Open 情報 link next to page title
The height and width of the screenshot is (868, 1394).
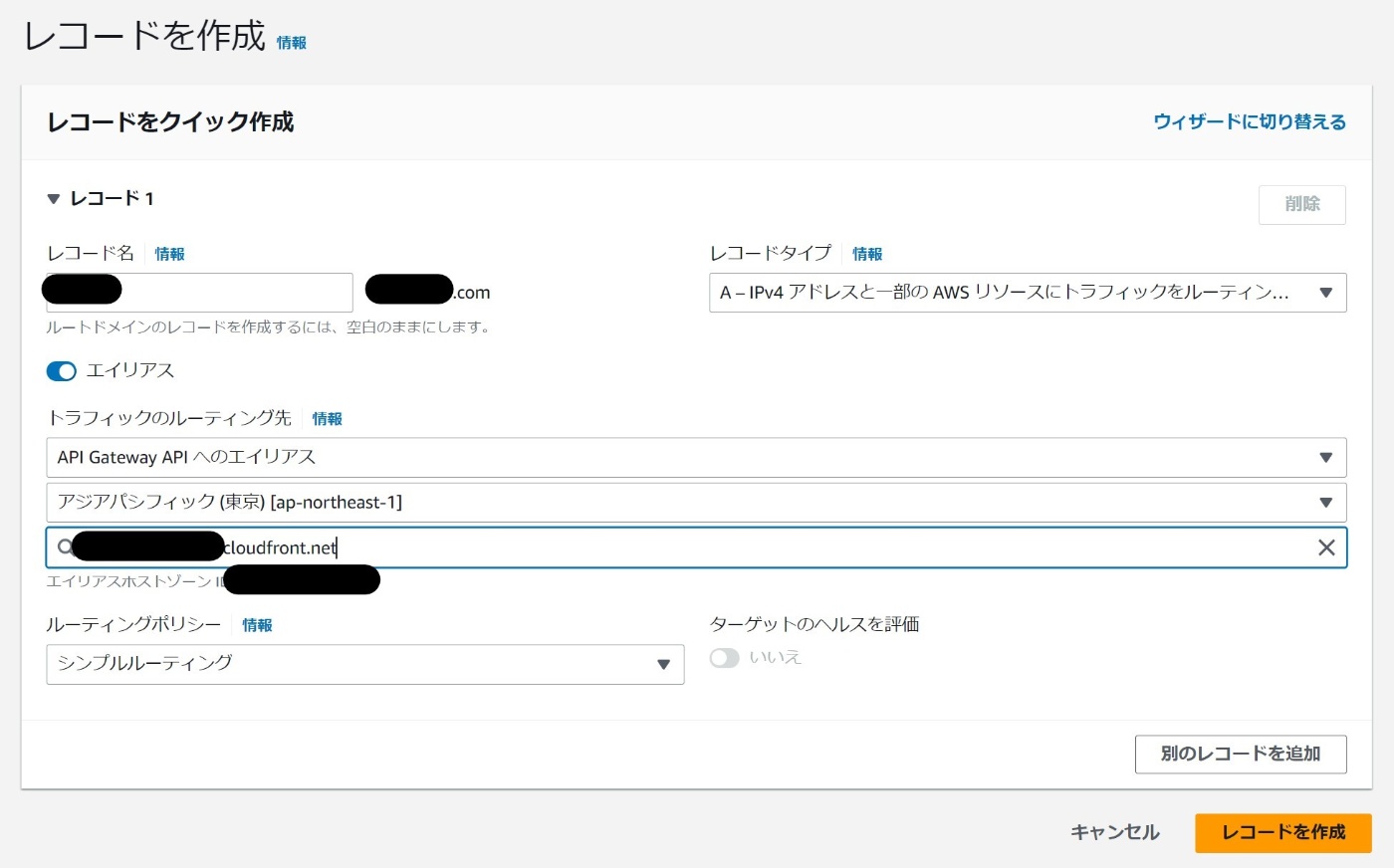pos(292,43)
